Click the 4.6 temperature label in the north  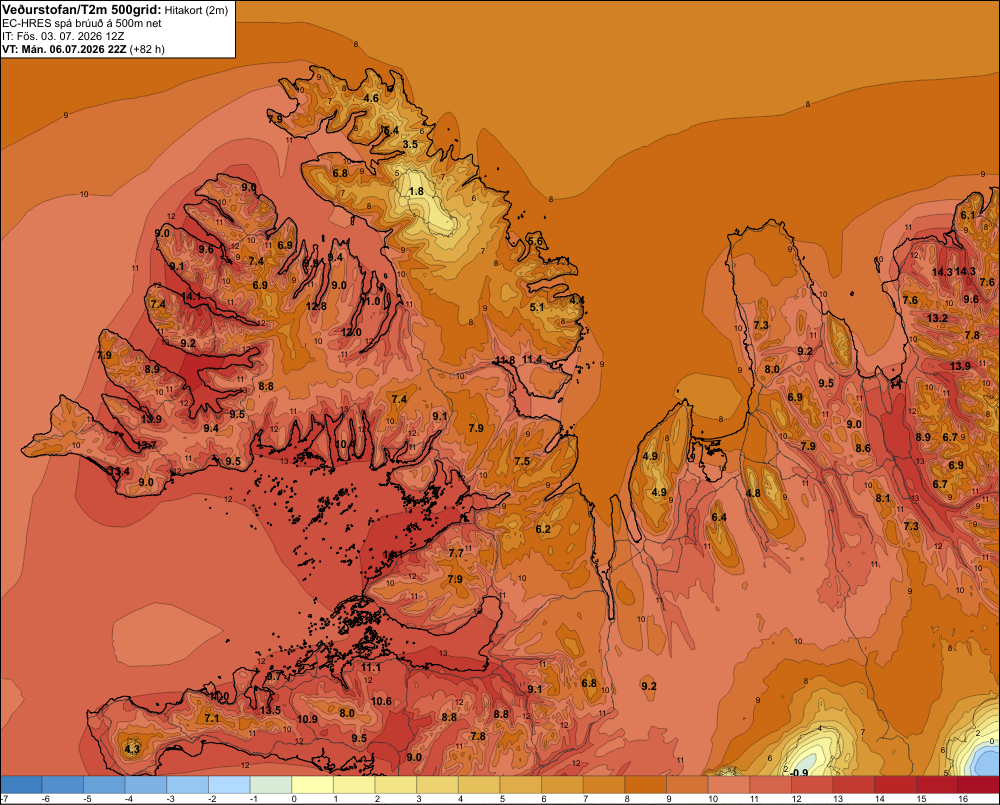pyautogui.click(x=371, y=98)
